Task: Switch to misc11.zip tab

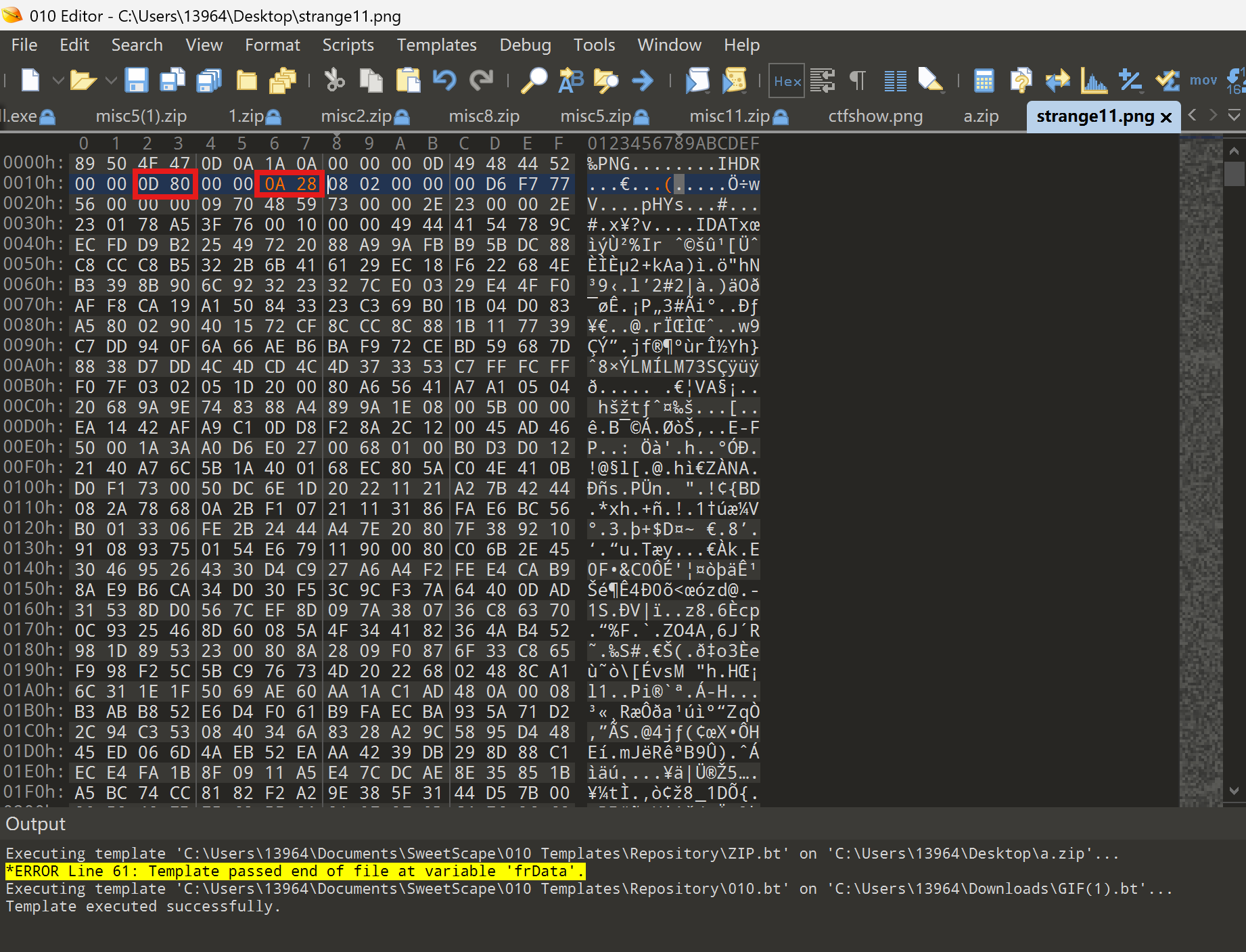Action: (x=739, y=116)
